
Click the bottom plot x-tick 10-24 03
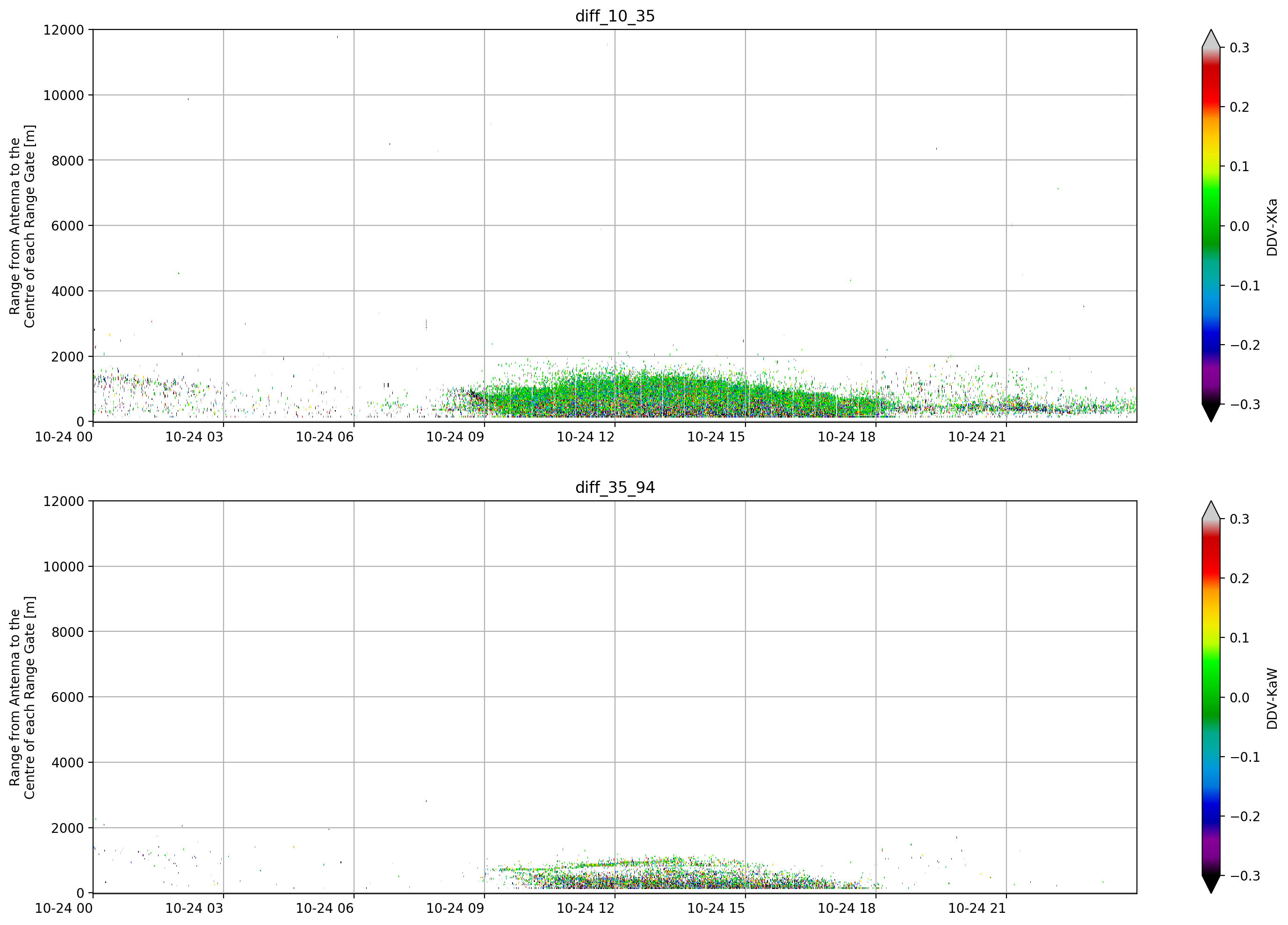click(194, 908)
